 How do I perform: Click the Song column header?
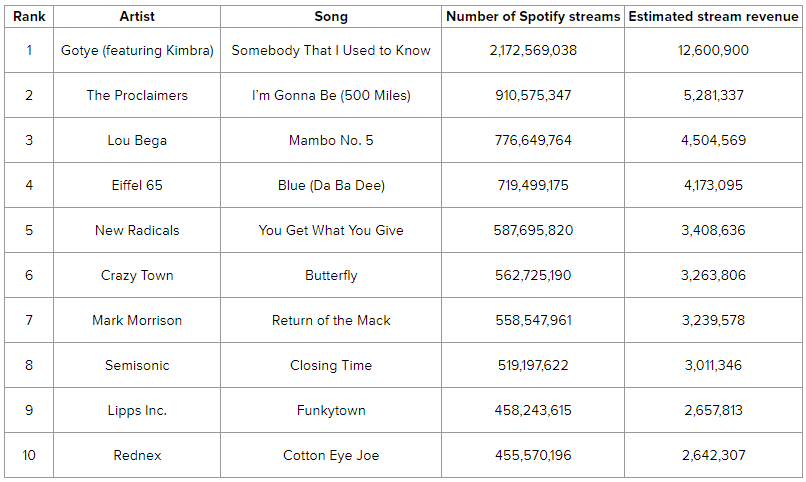pos(331,17)
